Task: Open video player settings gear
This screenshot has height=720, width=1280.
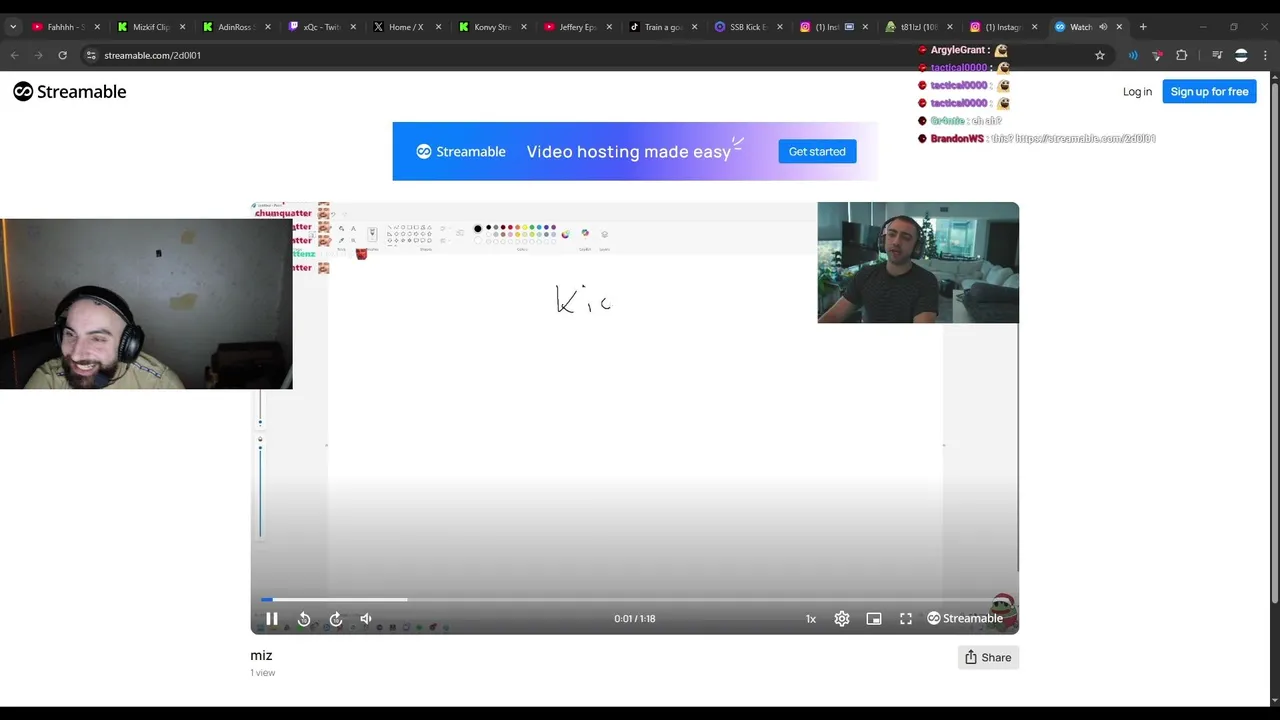Action: coord(842,619)
